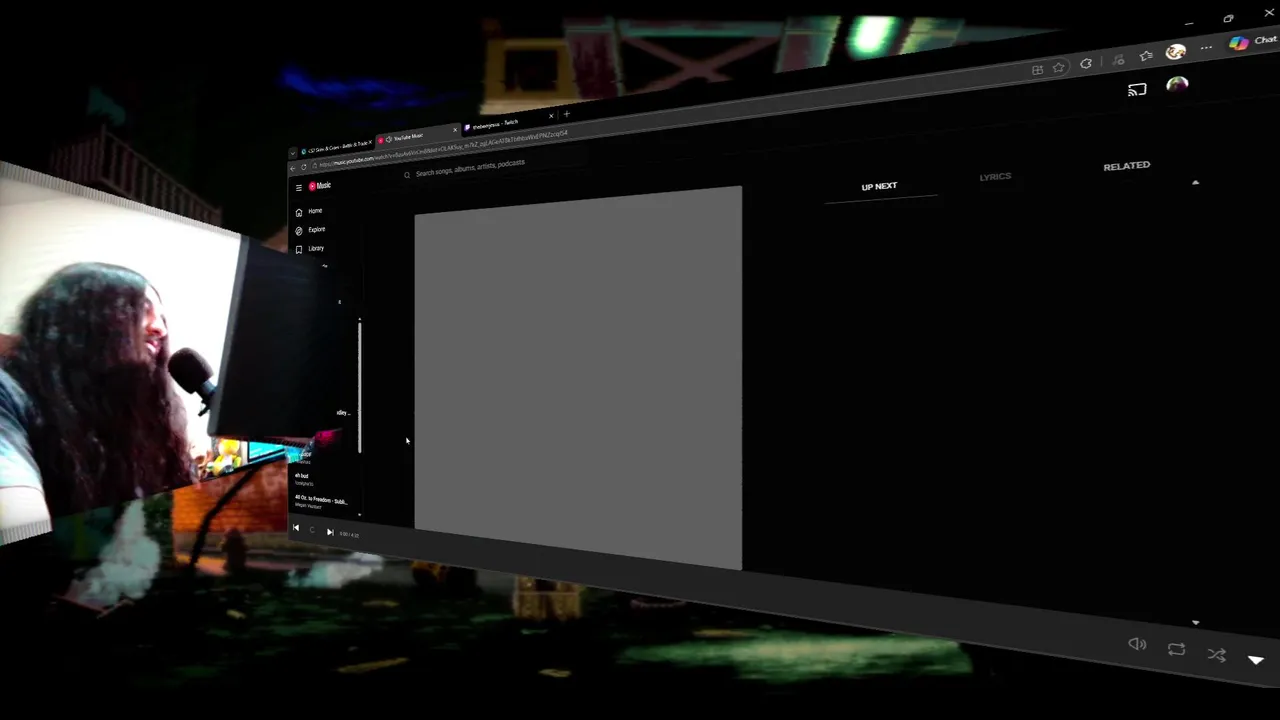Reload the page with refresh icon
Viewport: 1280px width, 720px height.
click(x=304, y=167)
